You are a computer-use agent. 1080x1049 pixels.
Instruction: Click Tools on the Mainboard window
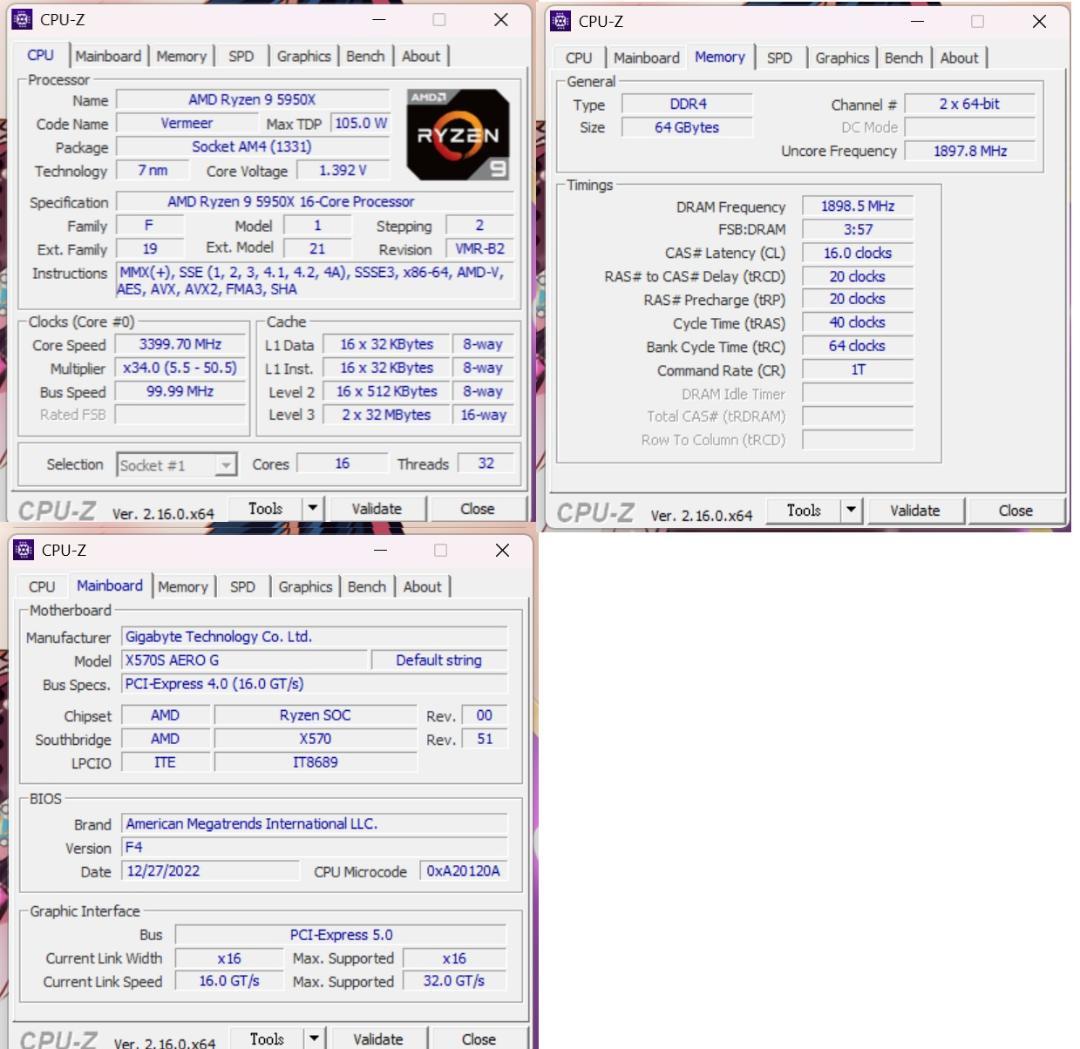(x=265, y=1038)
